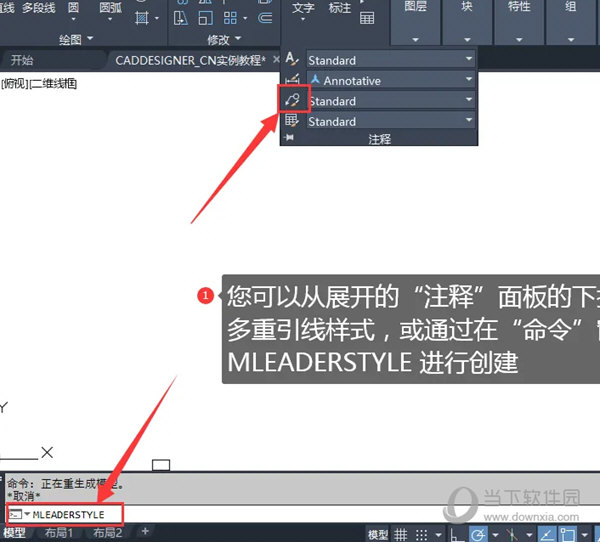Toggle snap mode in status bar
Viewport: 600px width, 542px height.
[421, 534]
